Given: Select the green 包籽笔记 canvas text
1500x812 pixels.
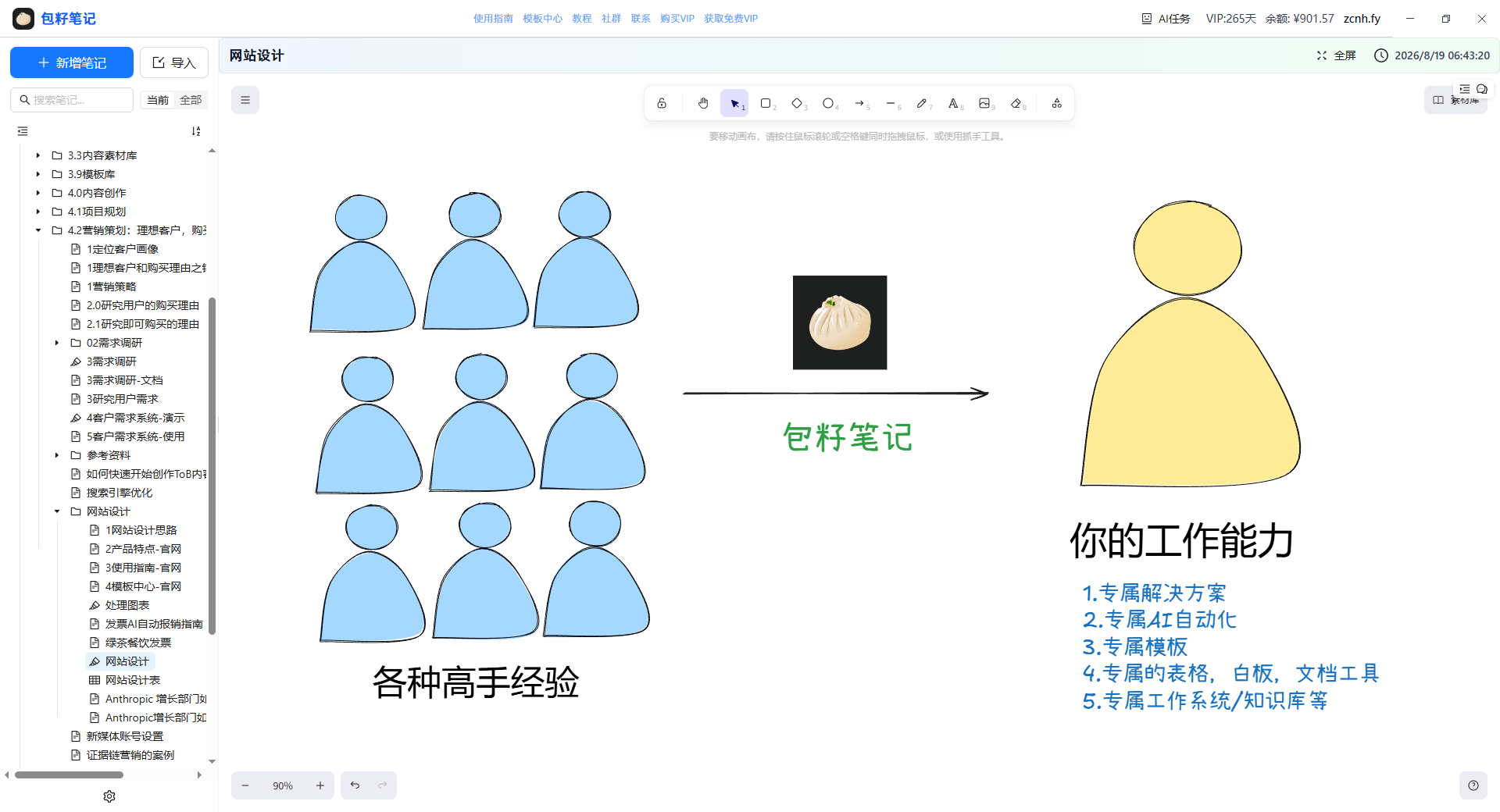Looking at the screenshot, I should (x=848, y=437).
